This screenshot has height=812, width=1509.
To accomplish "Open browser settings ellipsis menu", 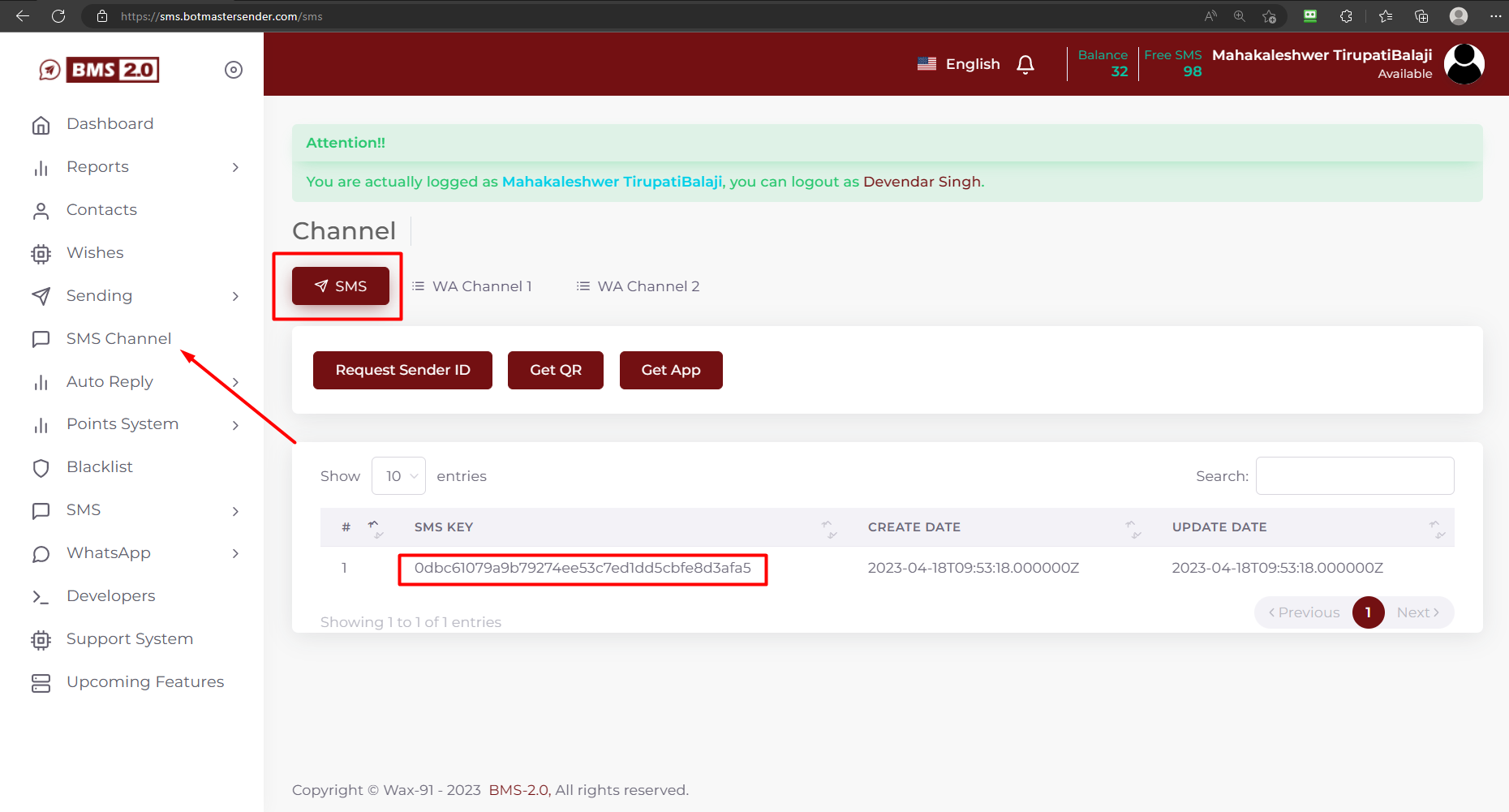I will coord(1496,16).
